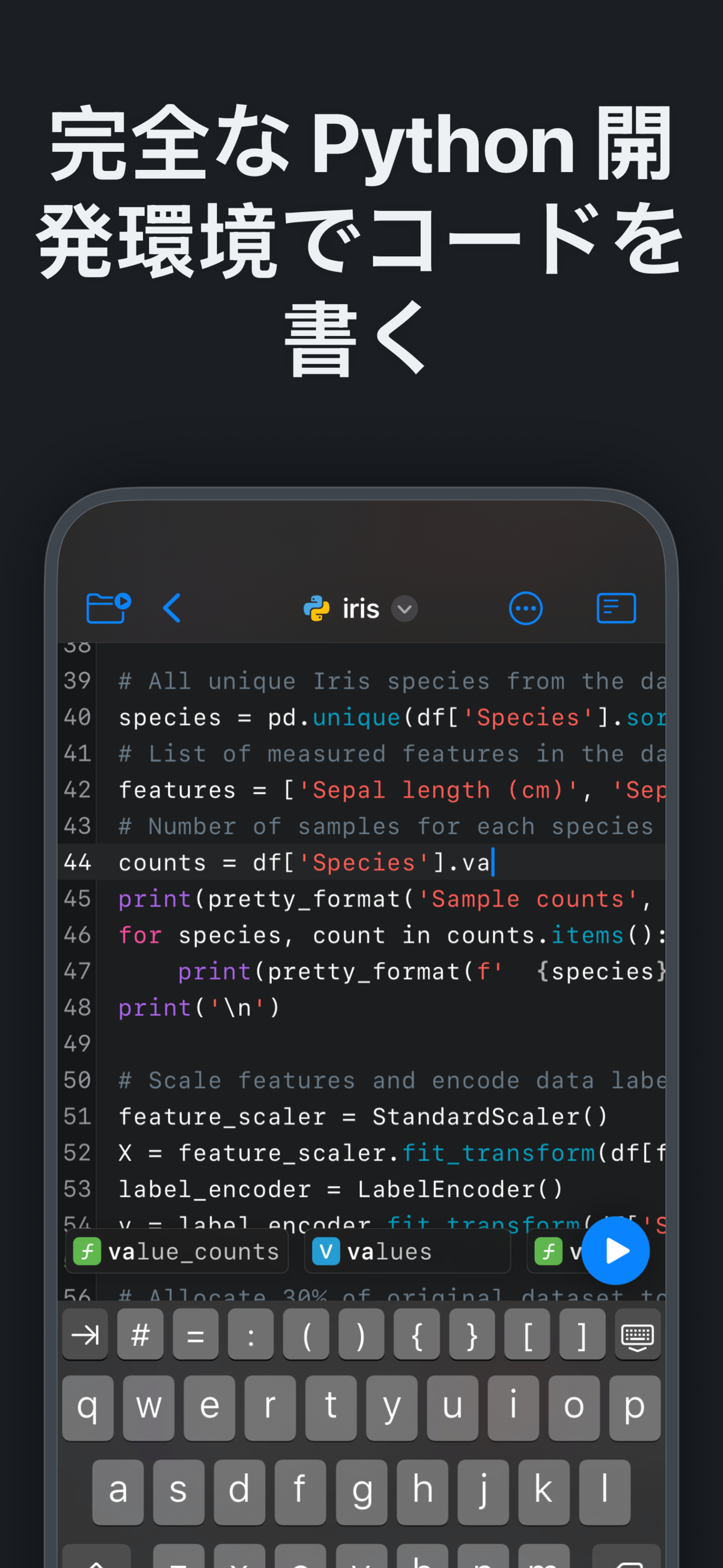Insert a closing curly brace
The width and height of the screenshot is (723, 1568).
(472, 1335)
